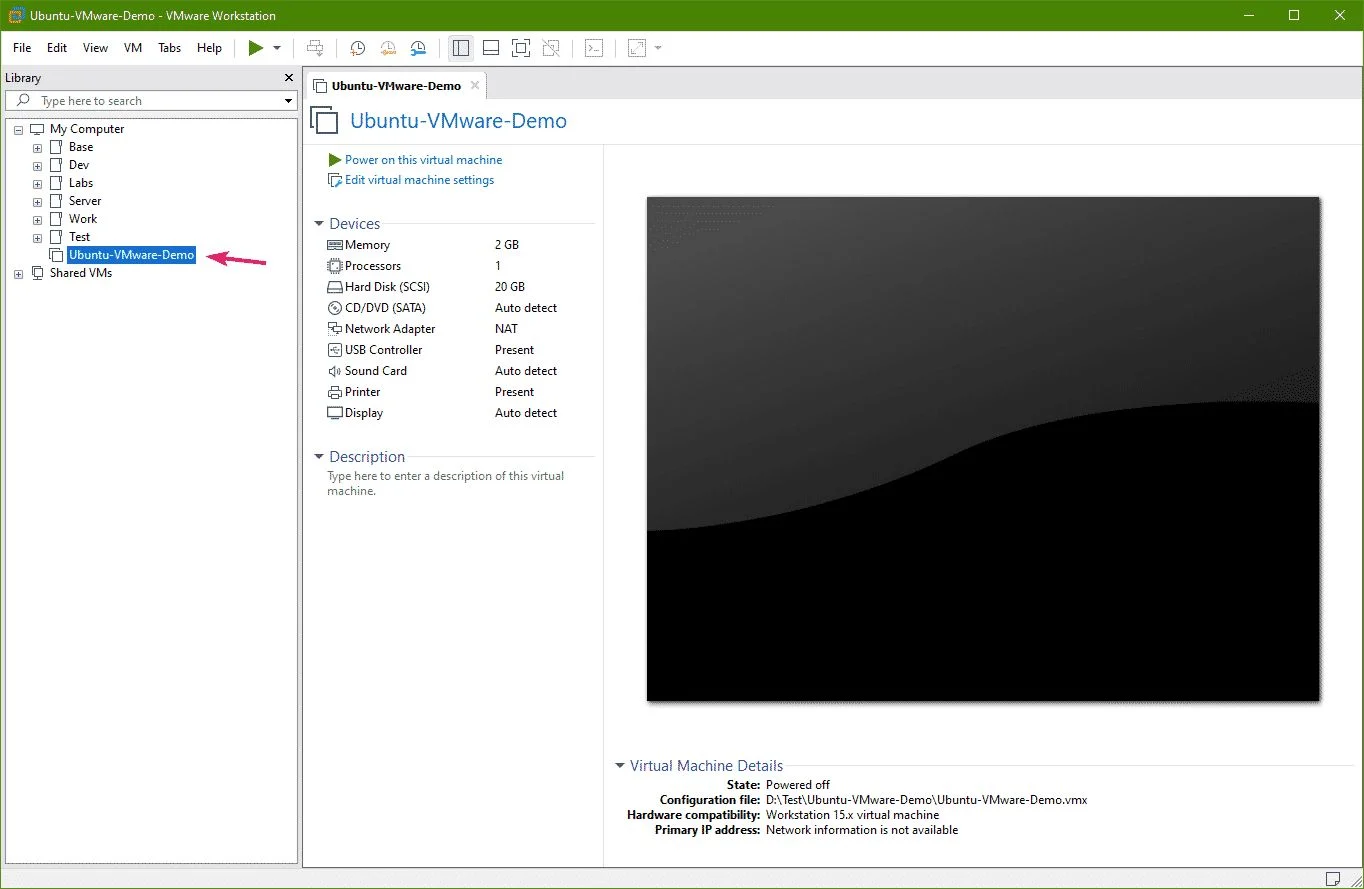Click Power on this virtual machine link
The width and height of the screenshot is (1364, 889).
[423, 160]
